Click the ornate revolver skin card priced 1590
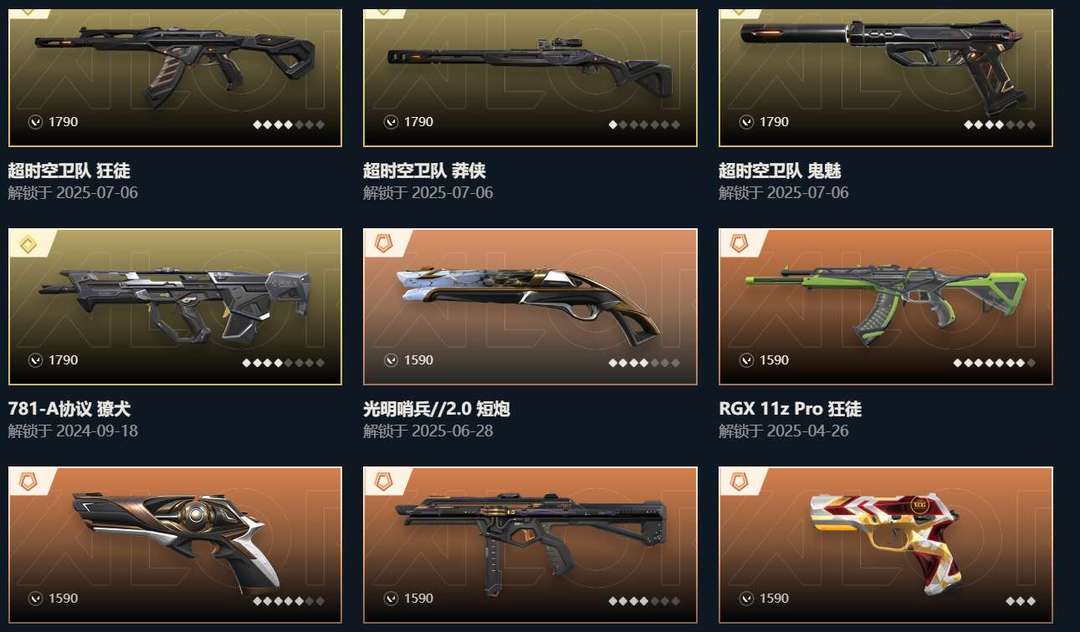The height and width of the screenshot is (632, 1080). click(x=175, y=545)
